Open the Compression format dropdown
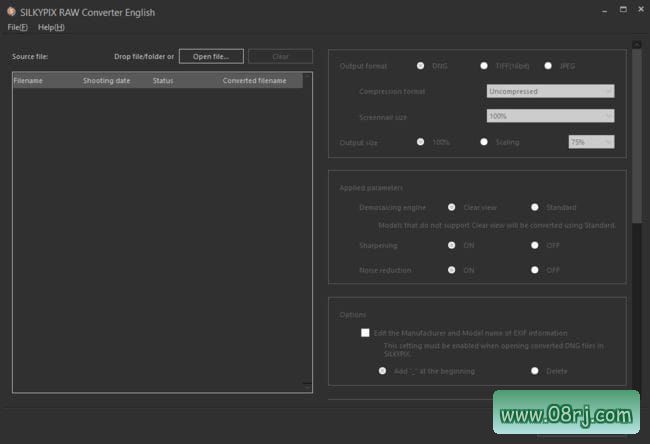Image resolution: width=650 pixels, height=444 pixels. click(550, 91)
